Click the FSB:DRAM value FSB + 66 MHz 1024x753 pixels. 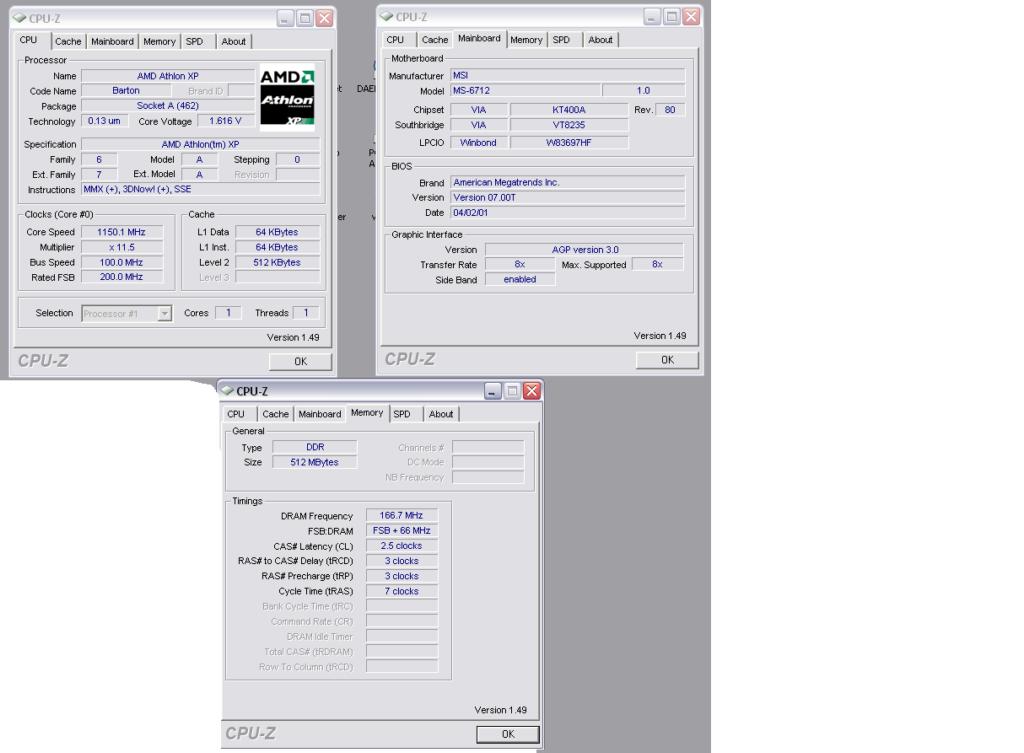coord(402,530)
